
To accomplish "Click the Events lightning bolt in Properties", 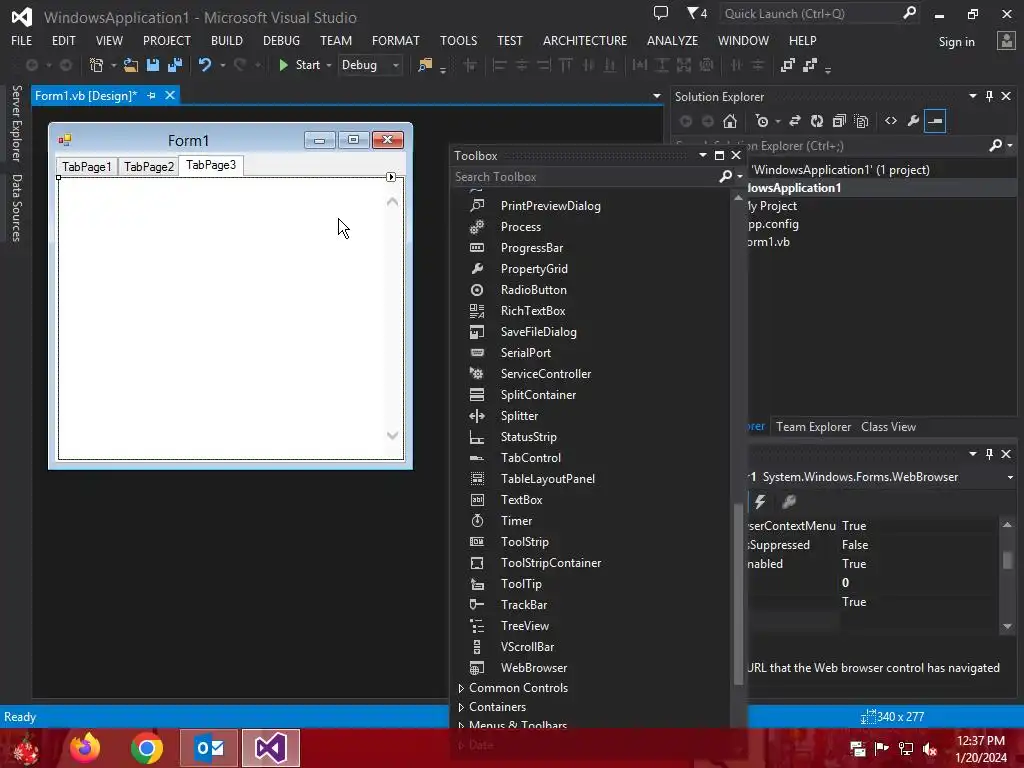I will pos(760,502).
